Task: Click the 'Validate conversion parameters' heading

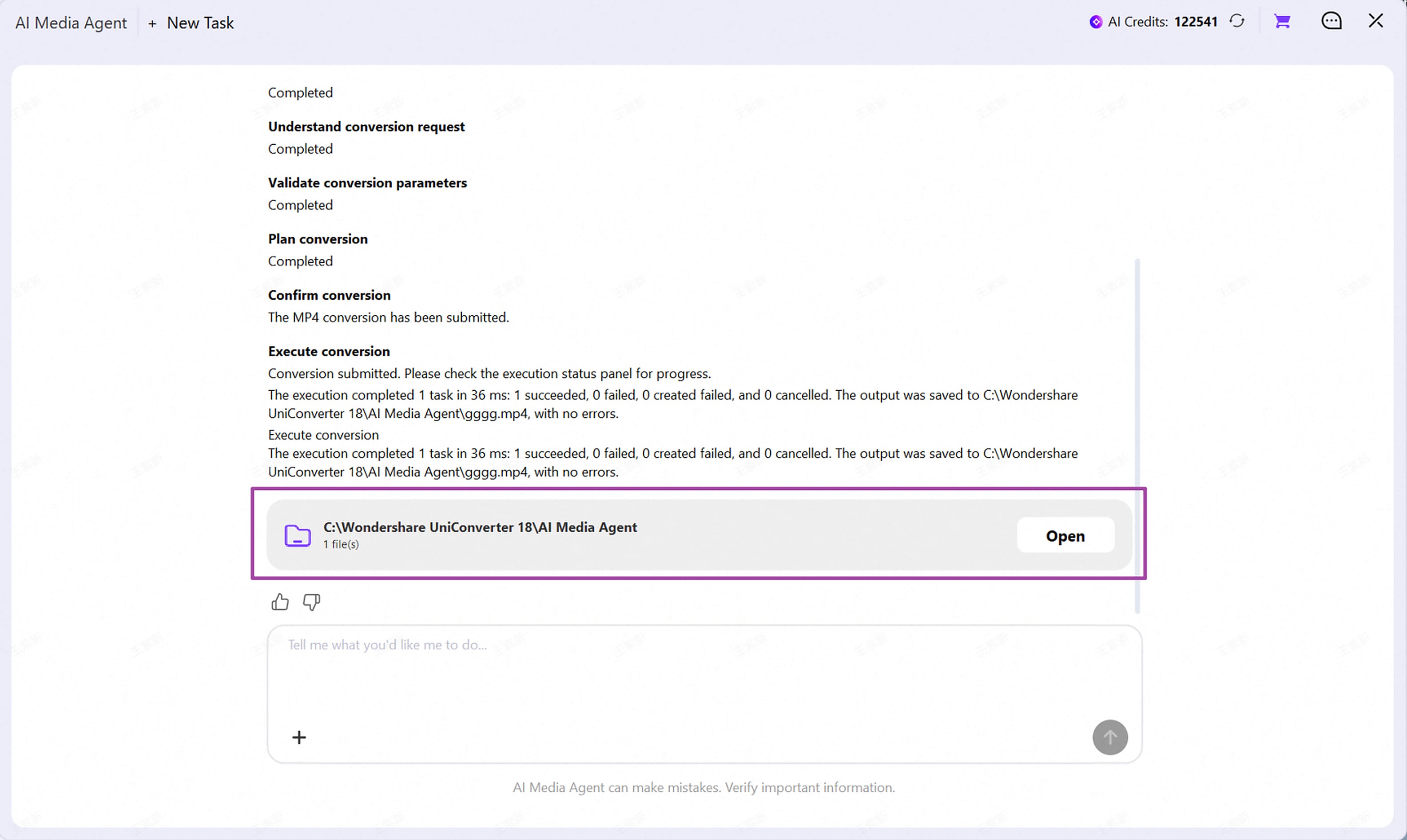Action: pos(367,183)
